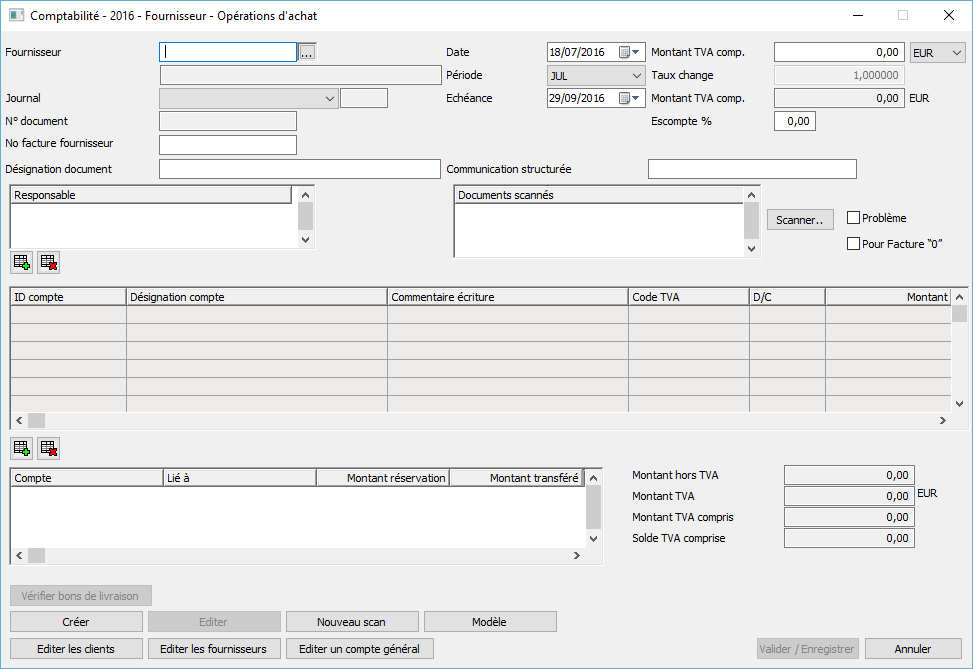
Task: Click delete line icon below accounts grid
Action: (x=48, y=448)
